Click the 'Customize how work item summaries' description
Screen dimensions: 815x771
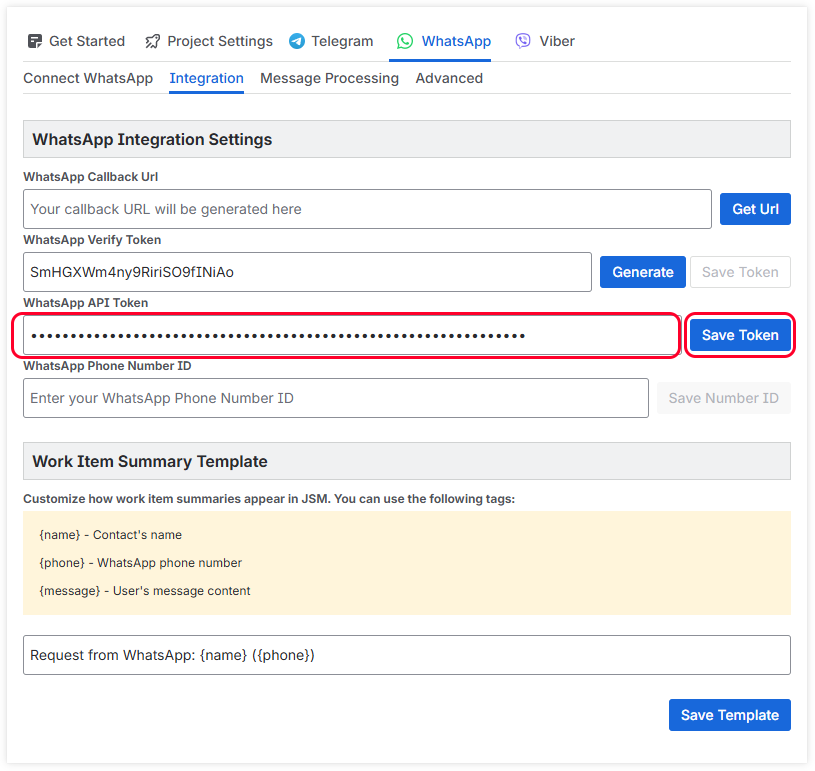click(269, 499)
